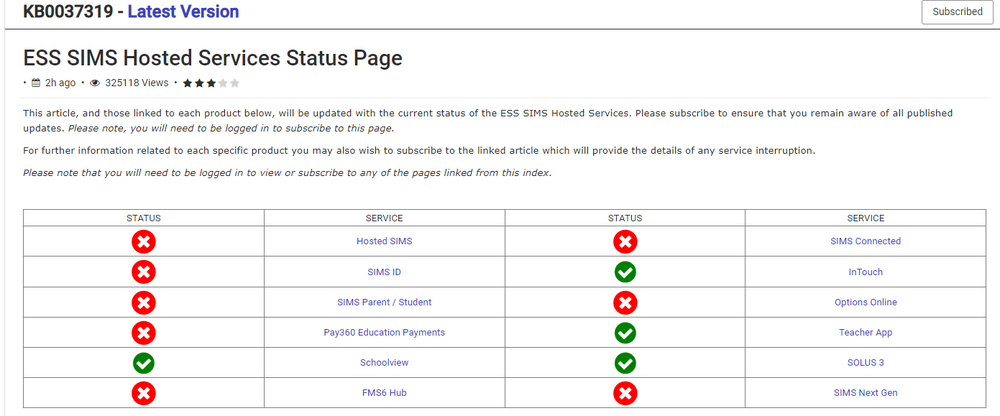Click the red cross icon for Pay360 Education Payments

tap(143, 332)
